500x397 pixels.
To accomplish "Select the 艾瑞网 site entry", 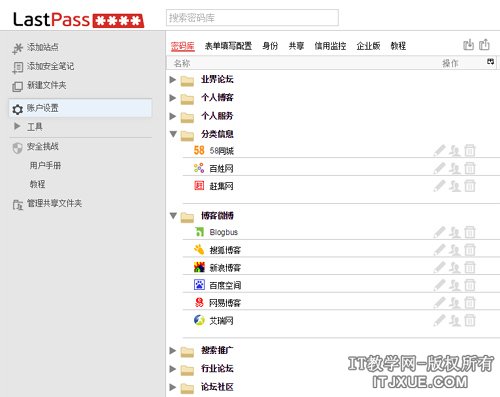I will click(x=221, y=321).
